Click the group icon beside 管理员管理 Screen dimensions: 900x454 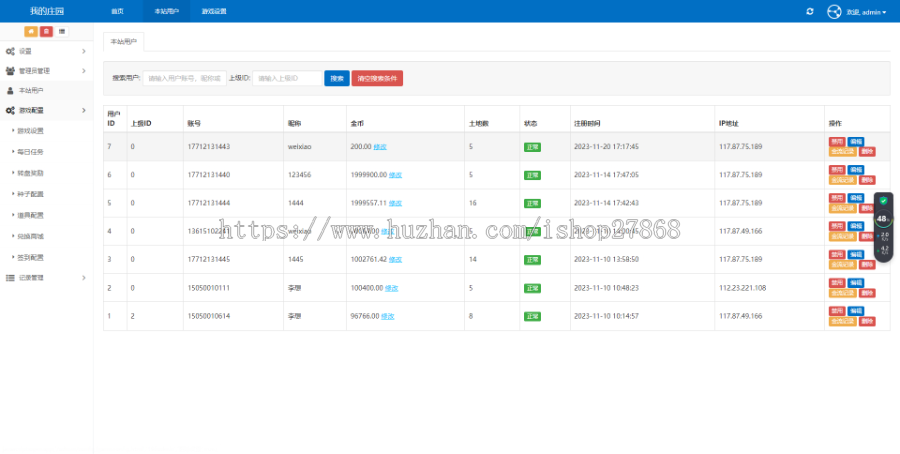(x=10, y=71)
